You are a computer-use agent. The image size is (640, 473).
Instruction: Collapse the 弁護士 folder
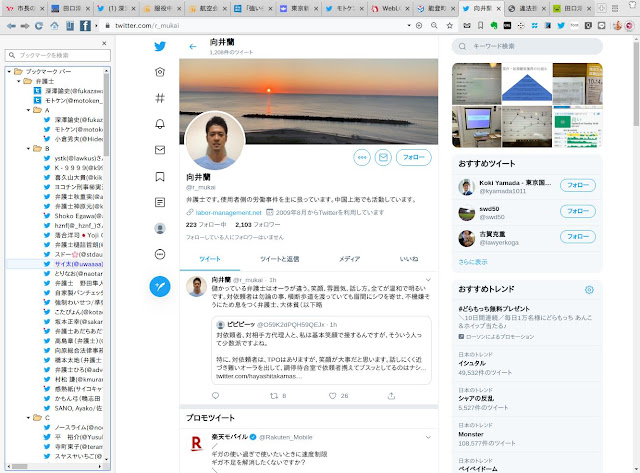tap(19, 81)
